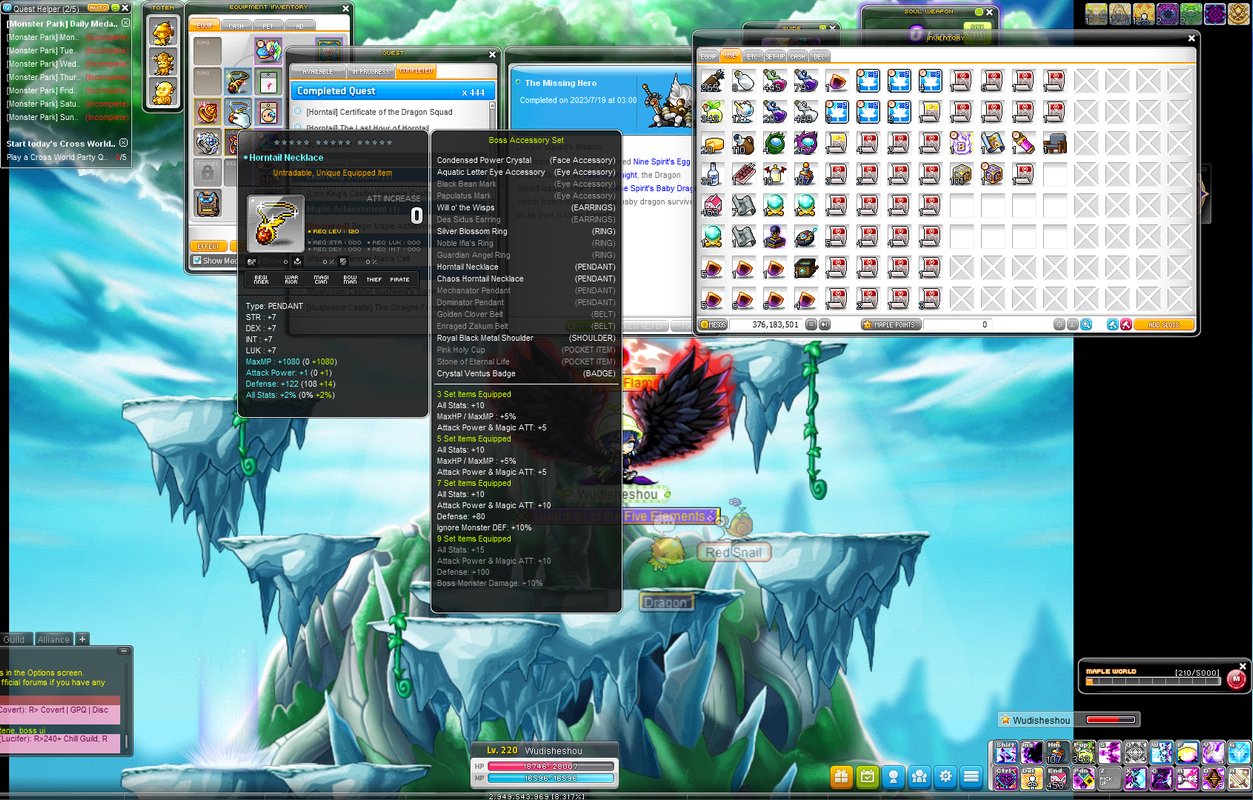The height and width of the screenshot is (800, 1253).
Task: Click the party member Wudisheshou HP bar
Action: (x=1109, y=719)
